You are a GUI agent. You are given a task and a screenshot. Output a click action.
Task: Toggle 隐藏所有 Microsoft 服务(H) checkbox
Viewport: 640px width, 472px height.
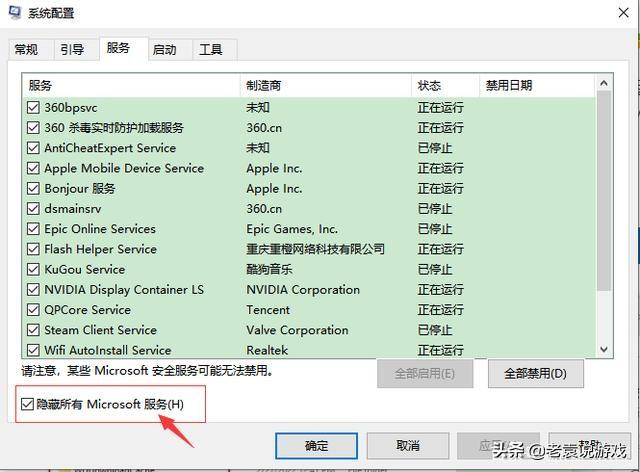tap(27, 404)
